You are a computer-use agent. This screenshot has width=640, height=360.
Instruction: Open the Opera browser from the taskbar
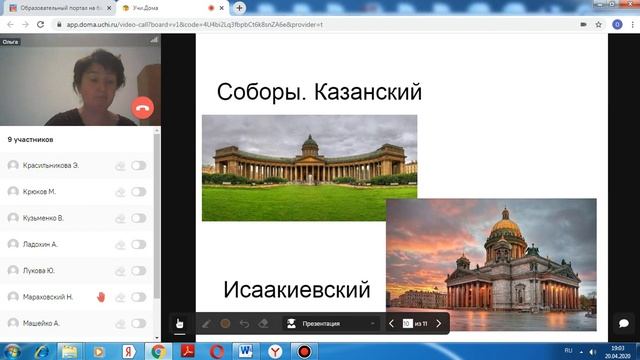(217, 351)
